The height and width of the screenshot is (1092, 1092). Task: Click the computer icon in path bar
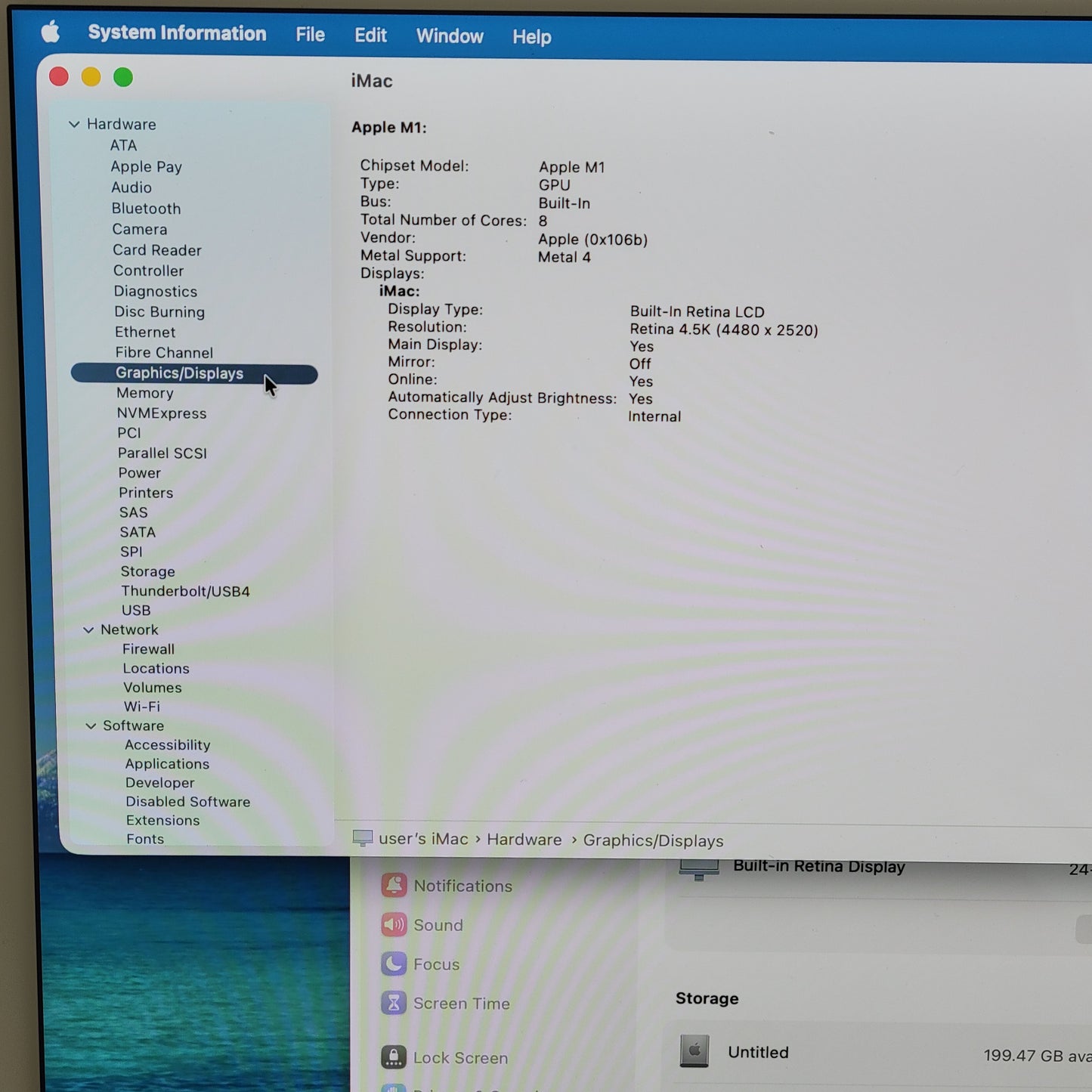click(x=363, y=838)
